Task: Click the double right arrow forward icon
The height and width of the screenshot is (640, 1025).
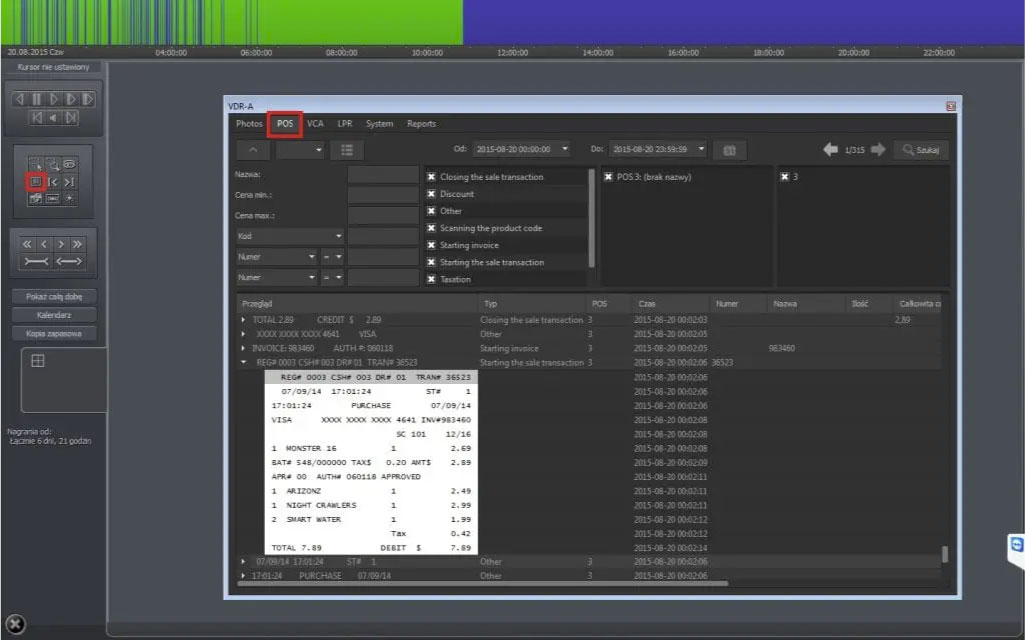Action: coord(77,244)
